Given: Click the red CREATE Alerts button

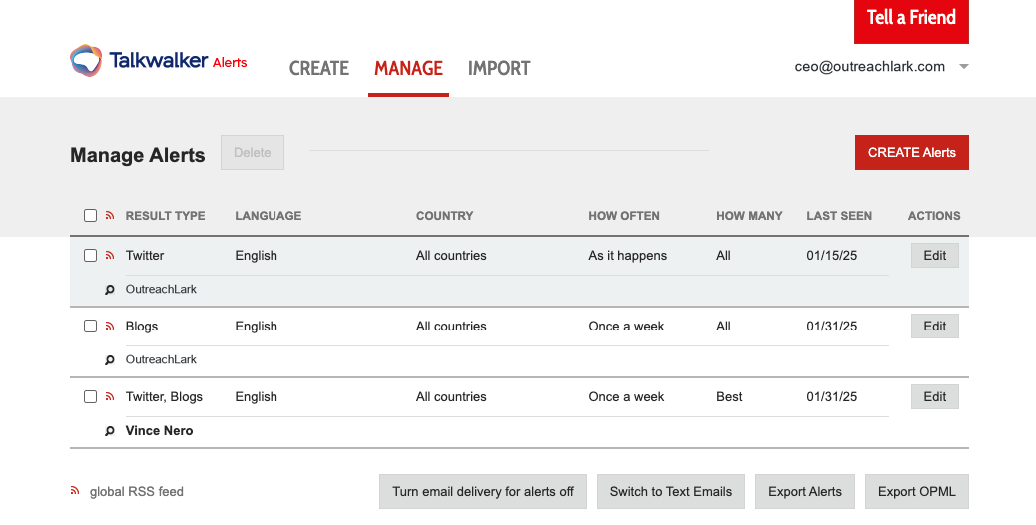Looking at the screenshot, I should click(x=912, y=153).
